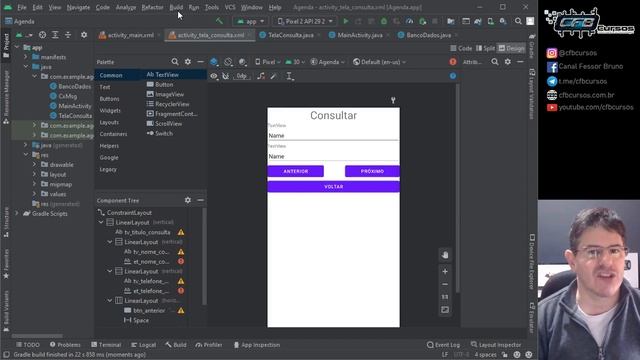Collapse the res folder
The height and width of the screenshot is (360, 640).
tap(26, 155)
